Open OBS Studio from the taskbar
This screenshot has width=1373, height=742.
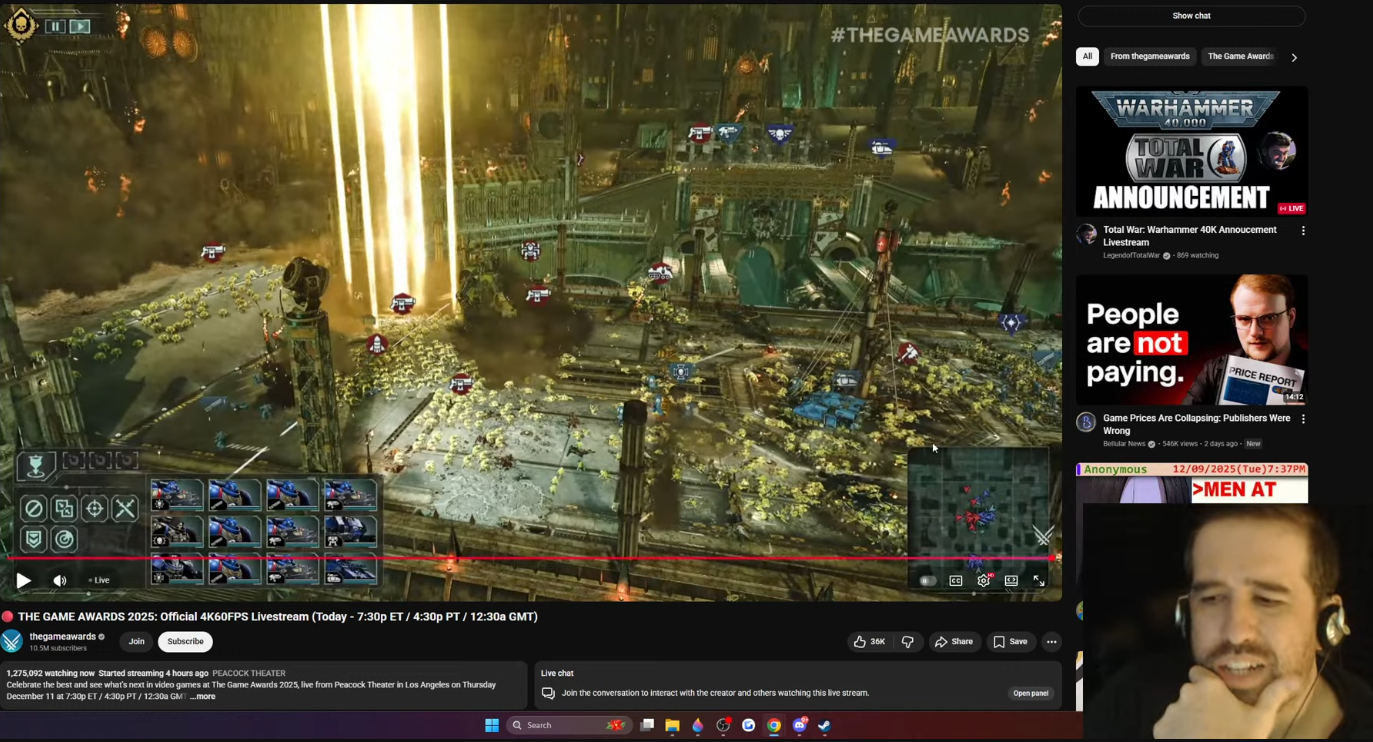click(x=723, y=725)
